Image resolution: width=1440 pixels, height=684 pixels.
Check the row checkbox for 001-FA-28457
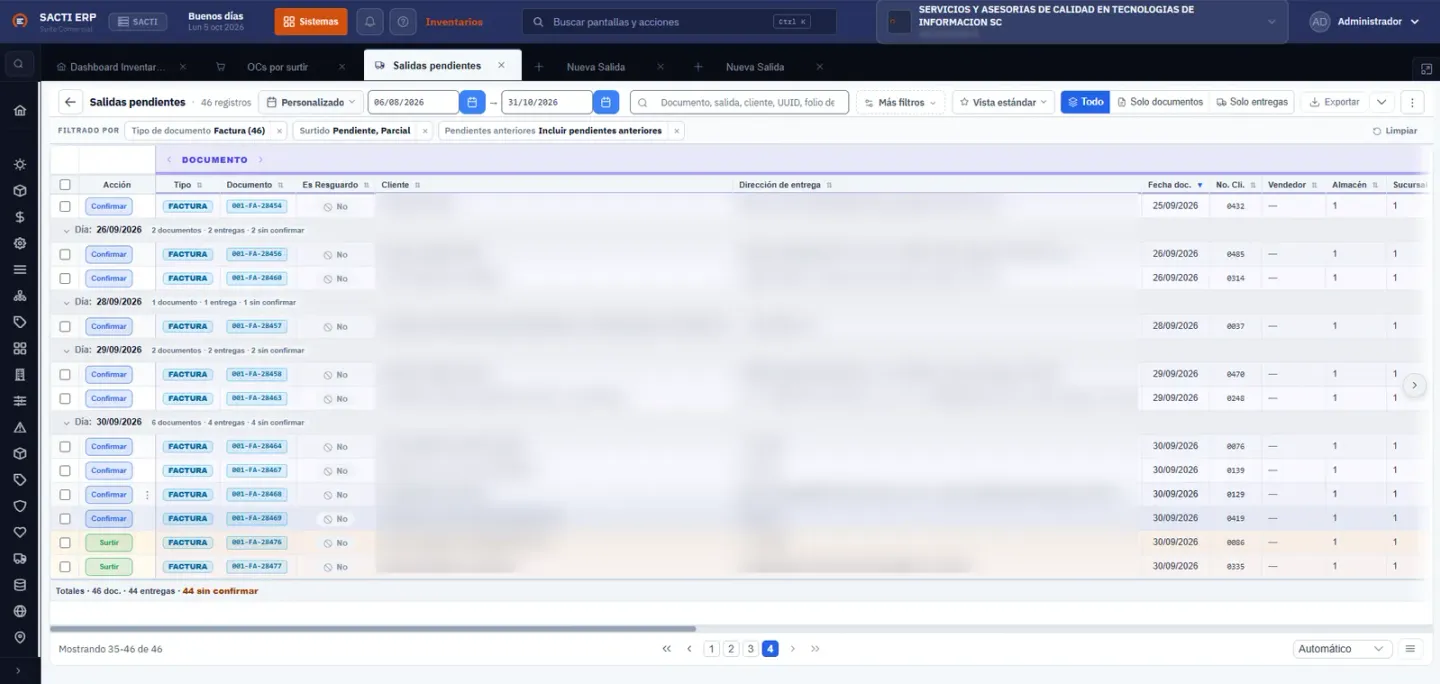(65, 326)
